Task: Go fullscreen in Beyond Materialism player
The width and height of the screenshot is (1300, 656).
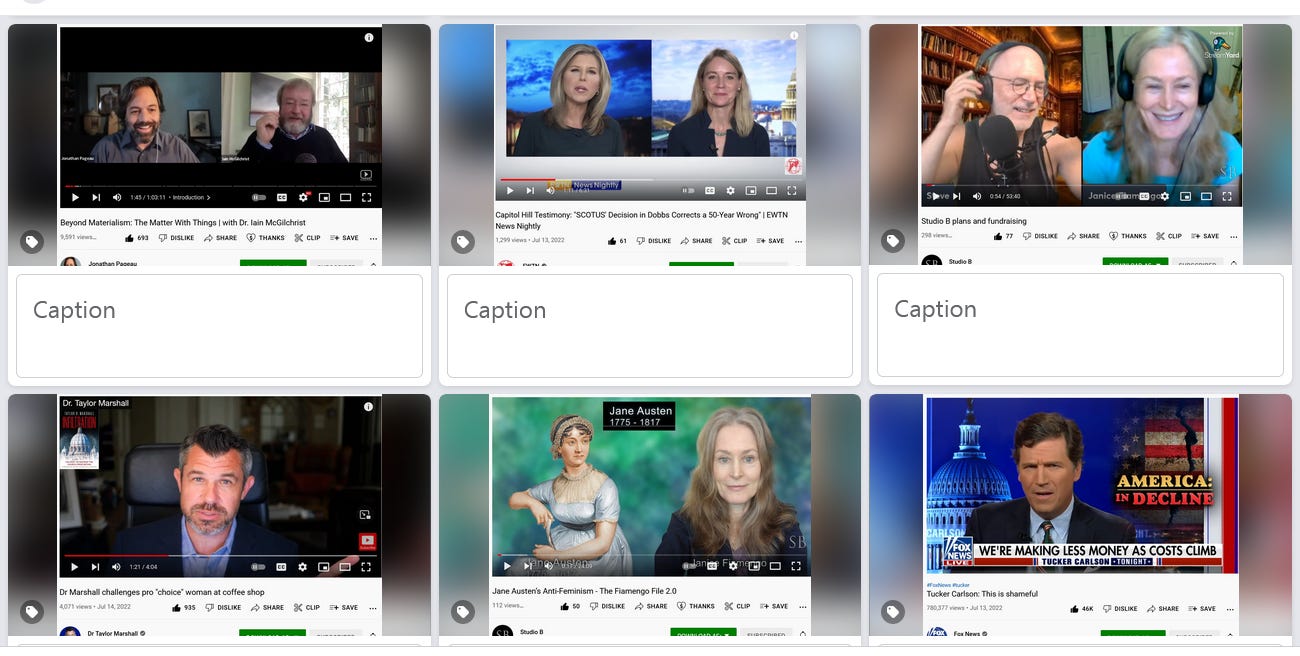Action: click(367, 197)
